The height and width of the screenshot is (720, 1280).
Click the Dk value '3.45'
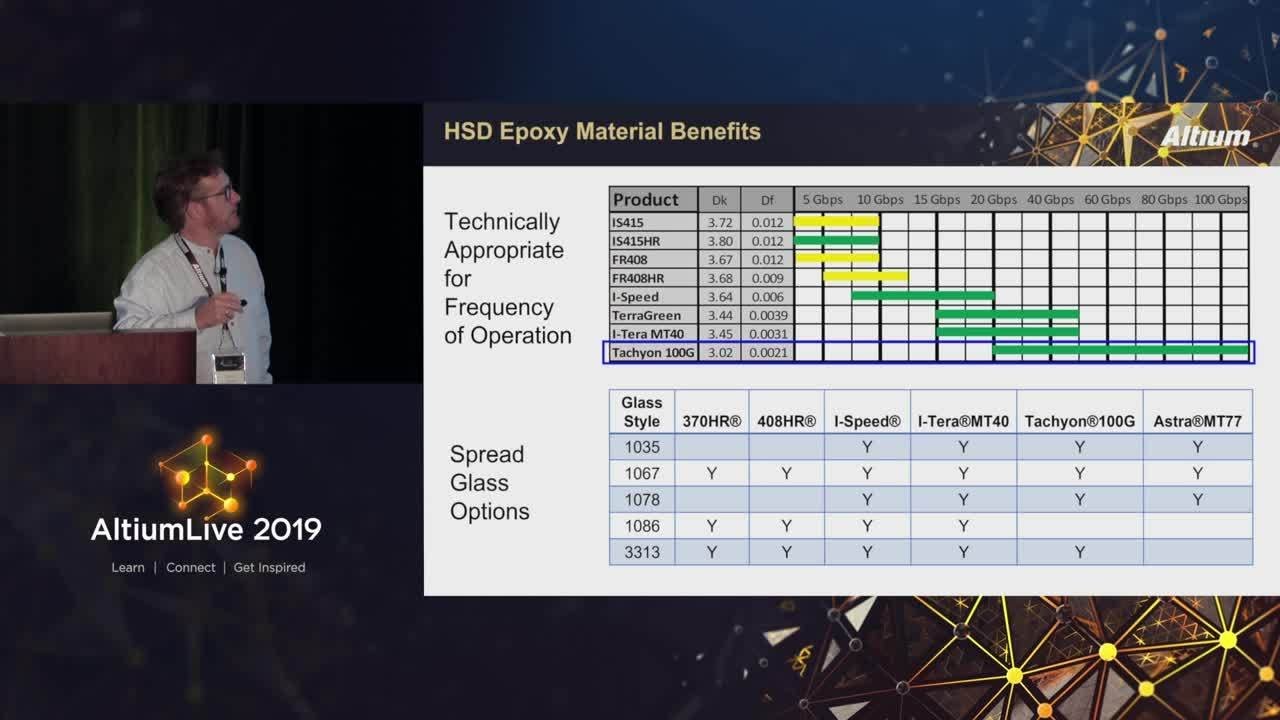(x=720, y=334)
